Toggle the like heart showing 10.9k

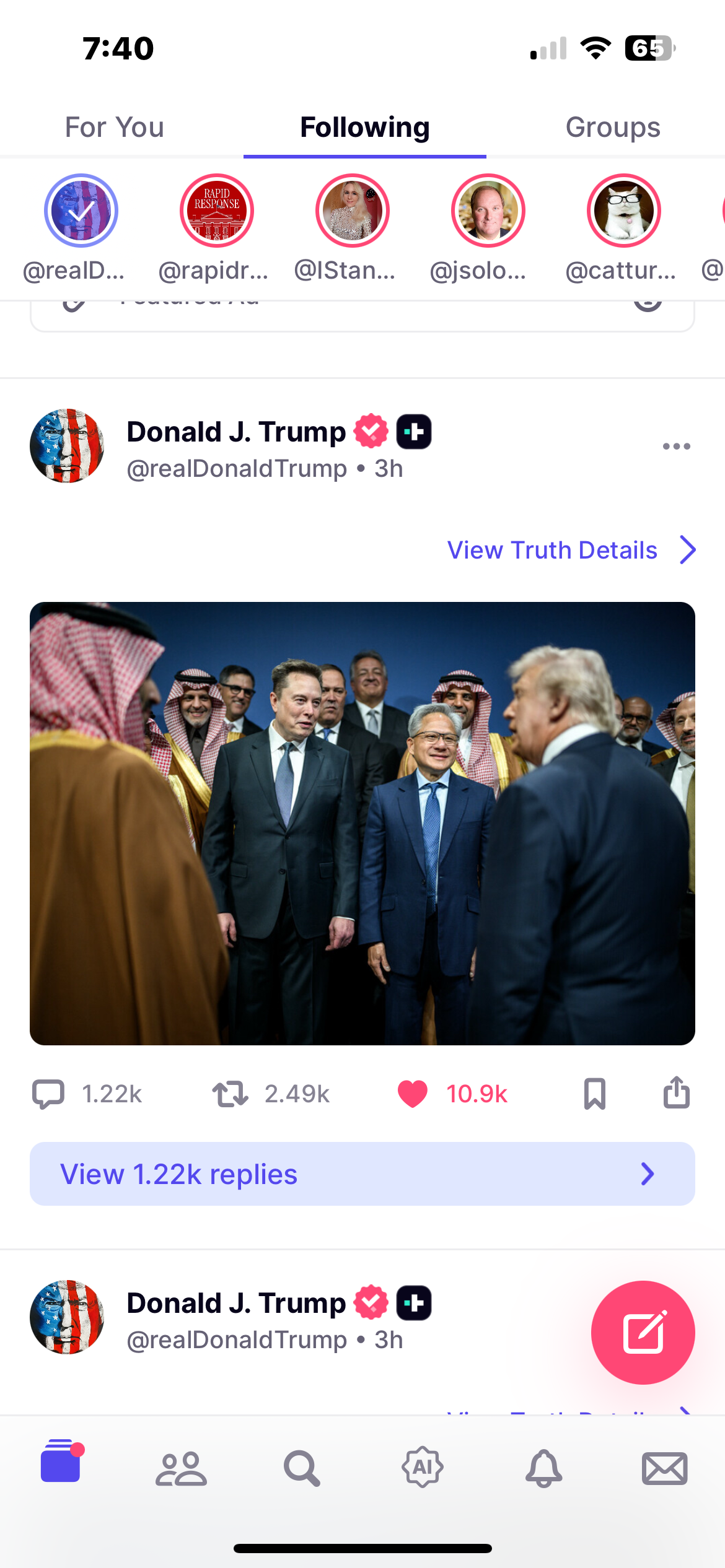coord(412,1094)
